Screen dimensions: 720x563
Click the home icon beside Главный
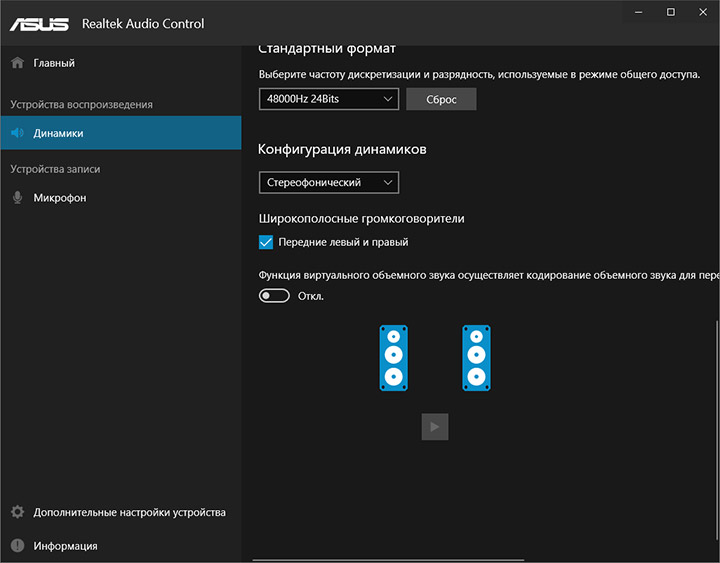click(x=17, y=63)
